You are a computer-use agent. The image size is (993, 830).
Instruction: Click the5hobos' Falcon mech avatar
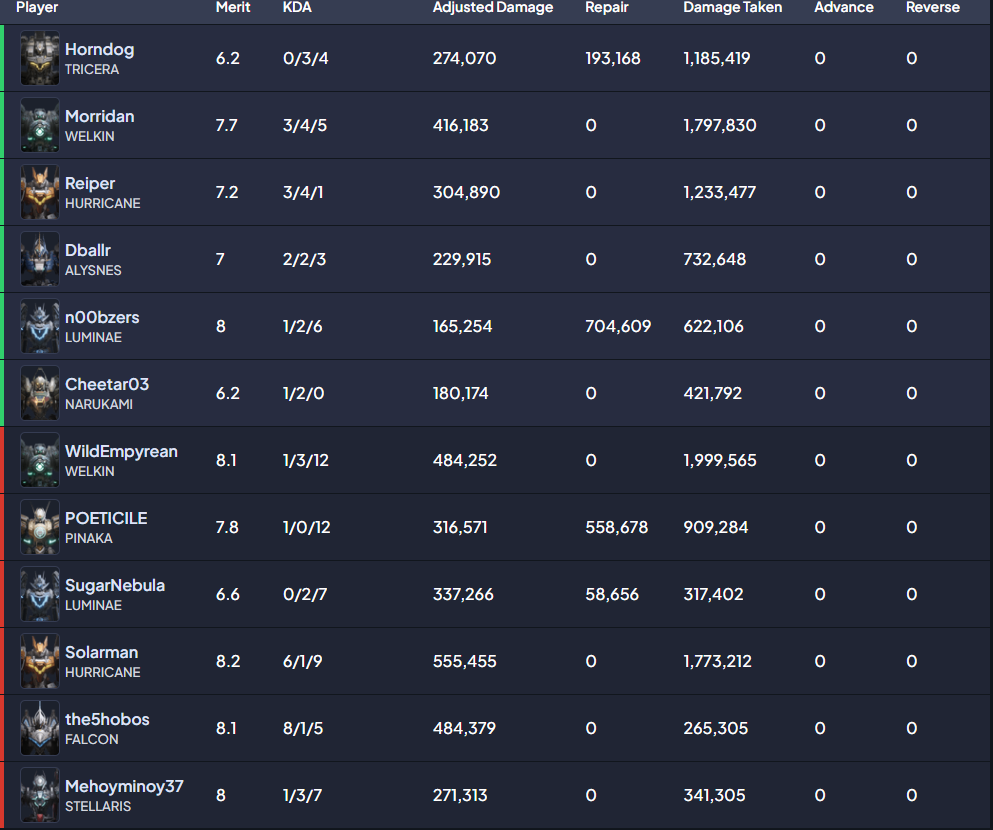click(40, 729)
